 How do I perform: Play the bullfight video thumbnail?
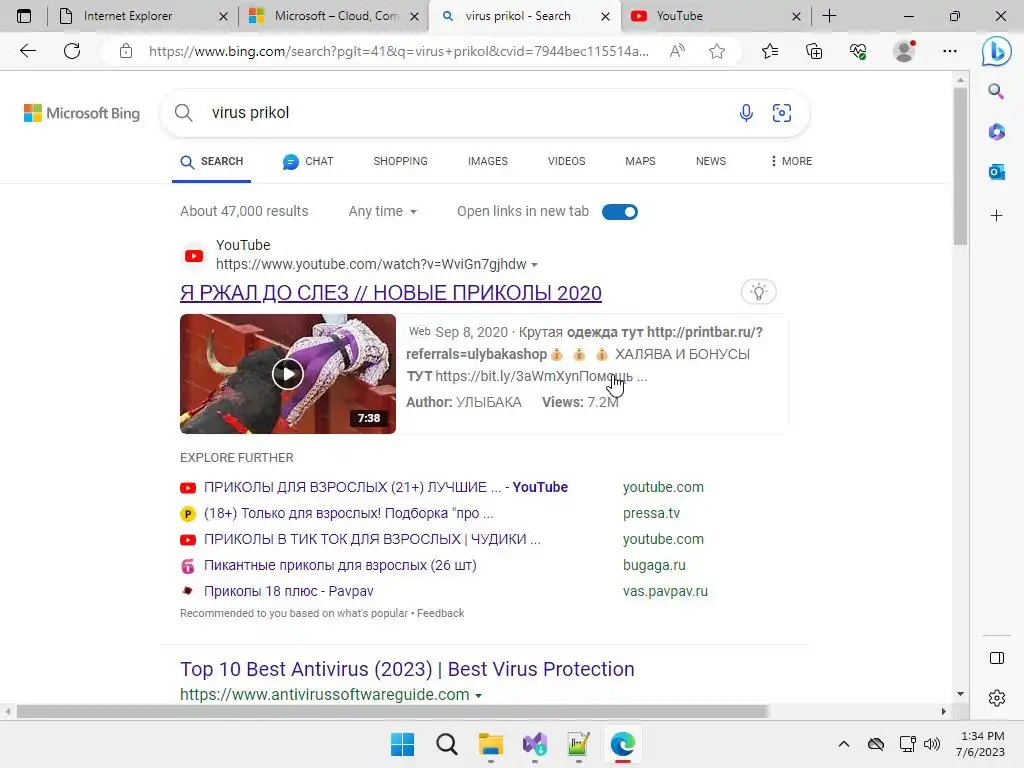coord(287,374)
